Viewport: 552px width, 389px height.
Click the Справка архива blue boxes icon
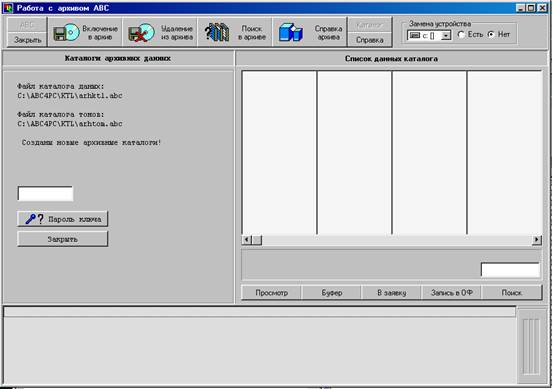click(291, 32)
